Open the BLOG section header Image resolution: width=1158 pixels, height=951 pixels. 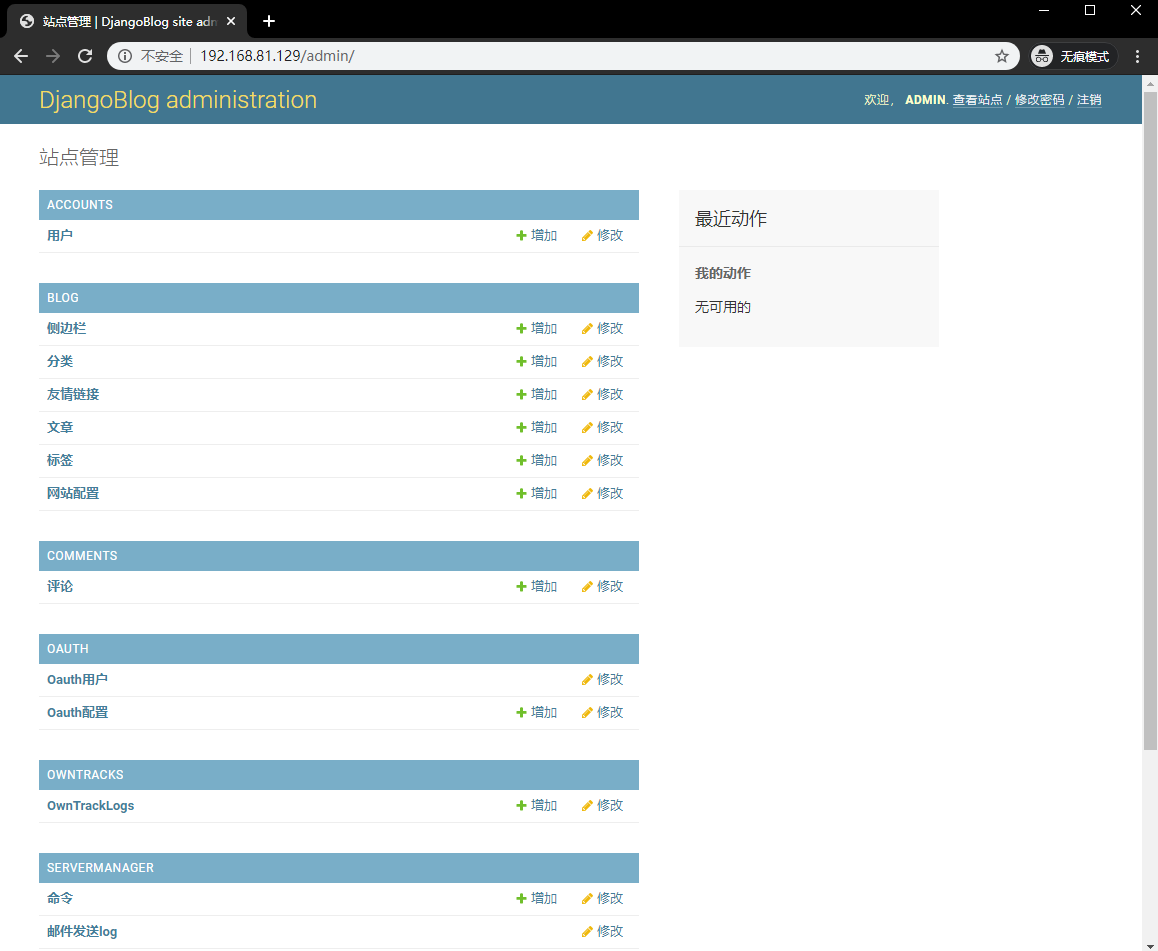coord(63,298)
